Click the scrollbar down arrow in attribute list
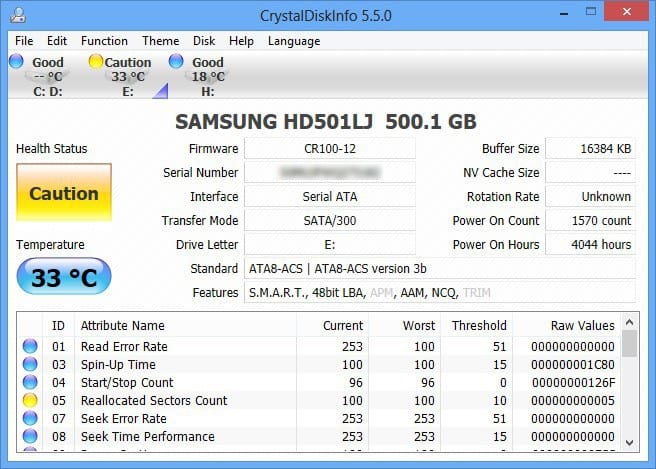656x469 pixels. click(629, 441)
